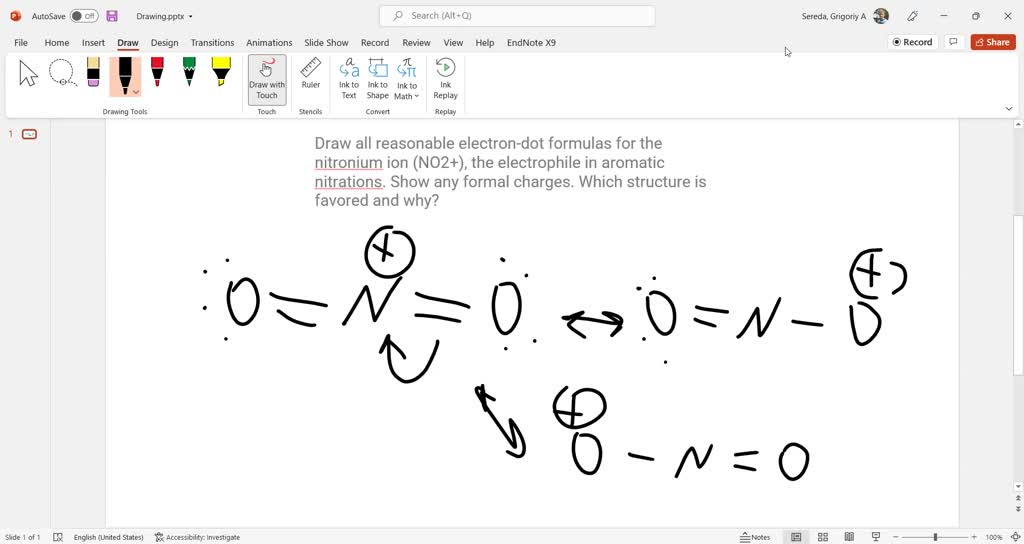Select the Lasso Select tool
This screenshot has height=544, width=1024.
point(62,73)
